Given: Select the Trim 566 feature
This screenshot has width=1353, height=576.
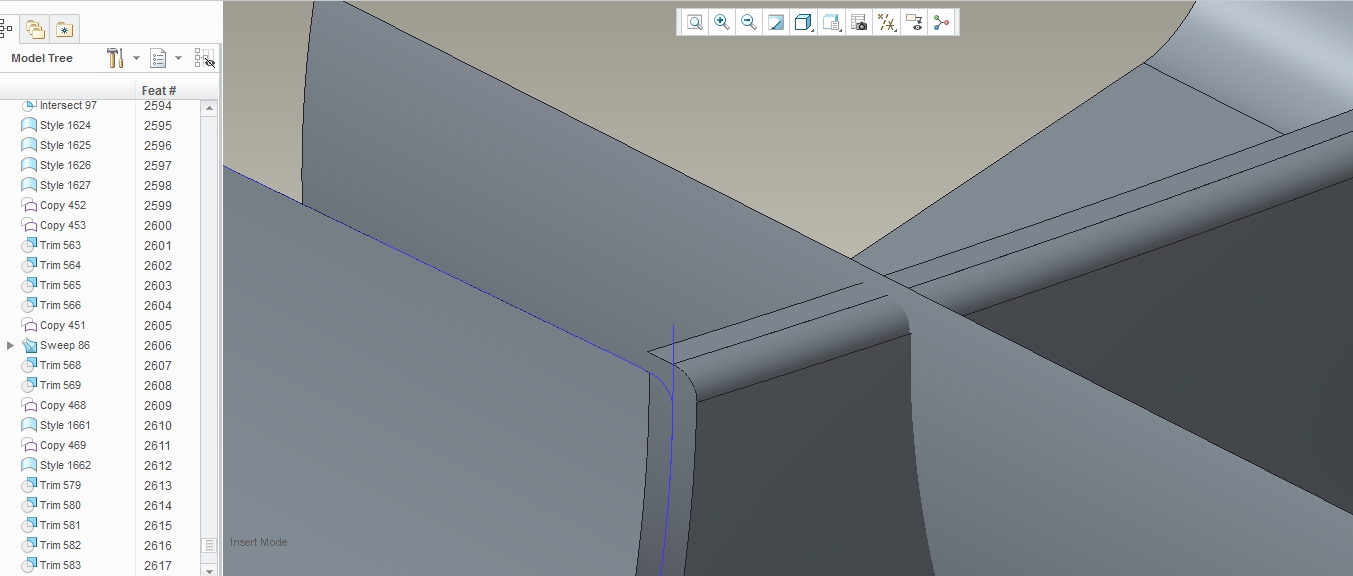Looking at the screenshot, I should [x=60, y=305].
